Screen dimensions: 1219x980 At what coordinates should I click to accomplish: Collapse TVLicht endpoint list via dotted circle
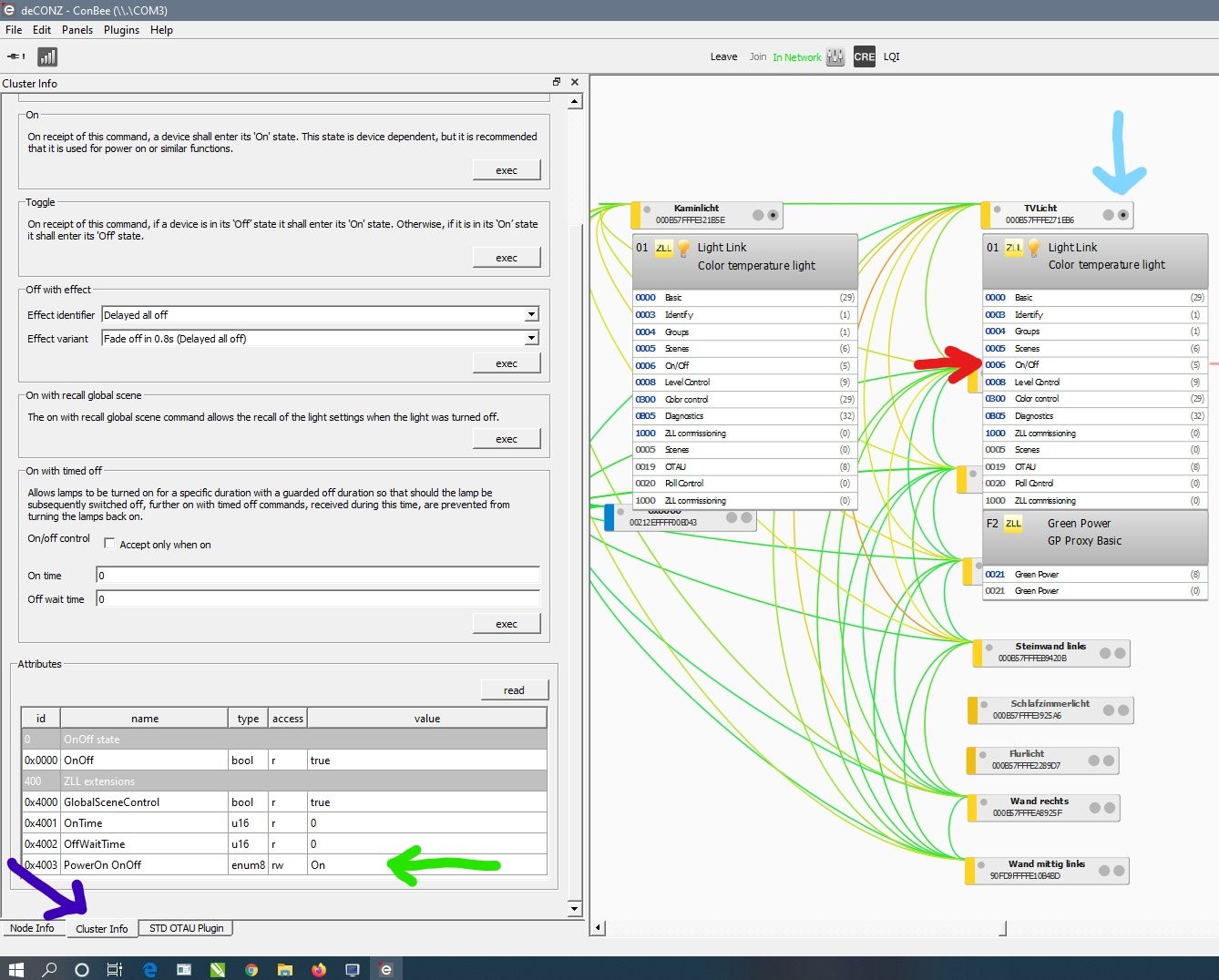1123,215
